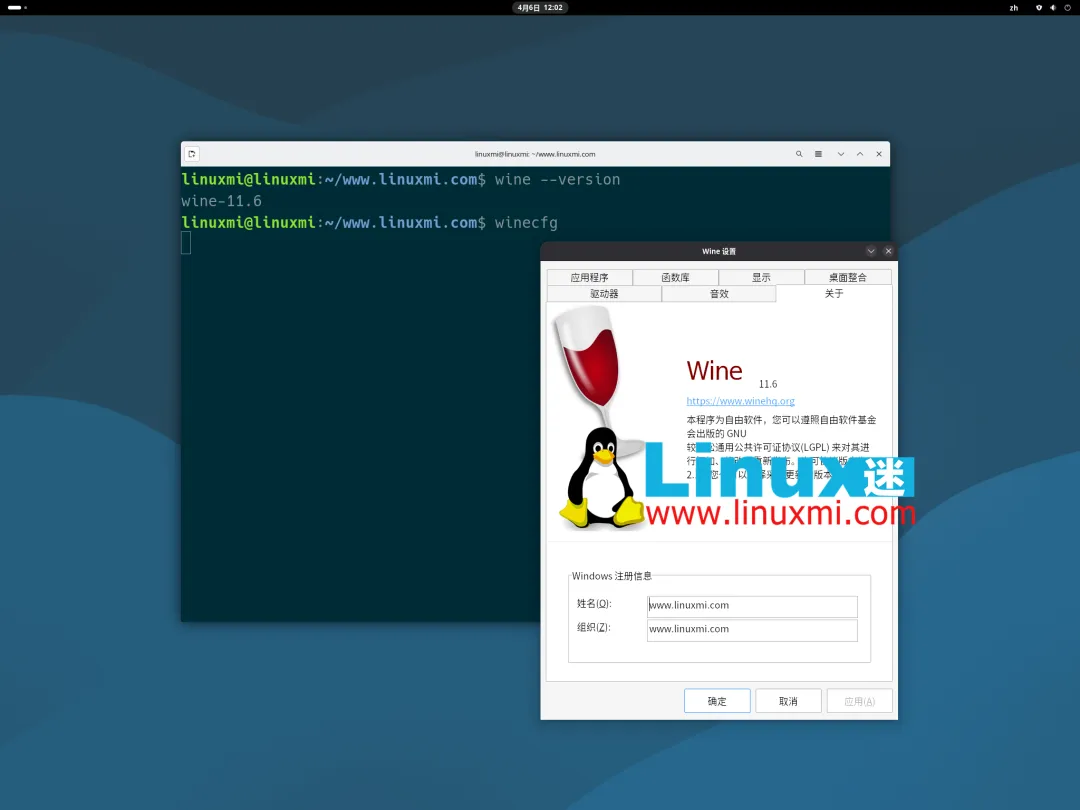This screenshot has width=1080, height=810.
Task: Click the terminal search icon
Action: tap(799, 154)
